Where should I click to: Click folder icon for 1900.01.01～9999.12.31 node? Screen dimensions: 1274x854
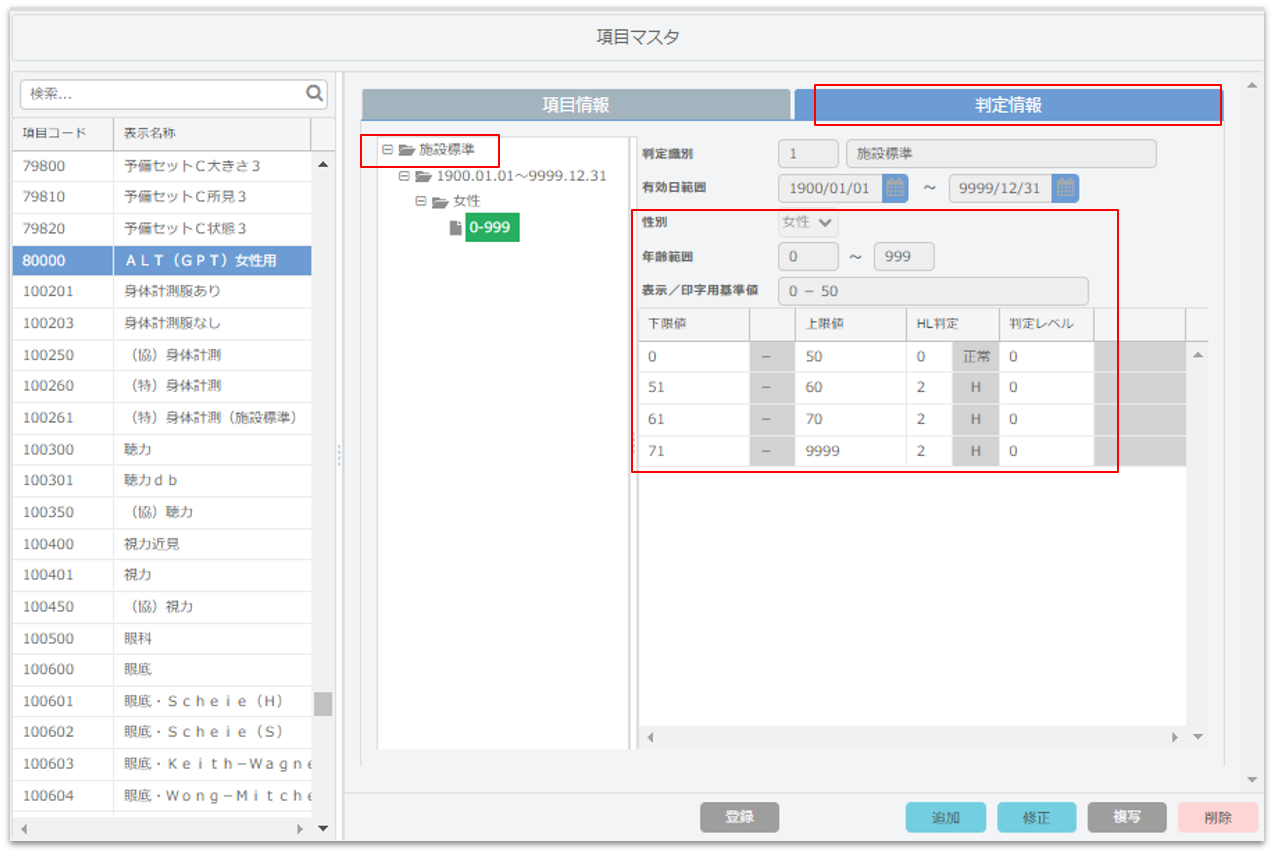423,176
